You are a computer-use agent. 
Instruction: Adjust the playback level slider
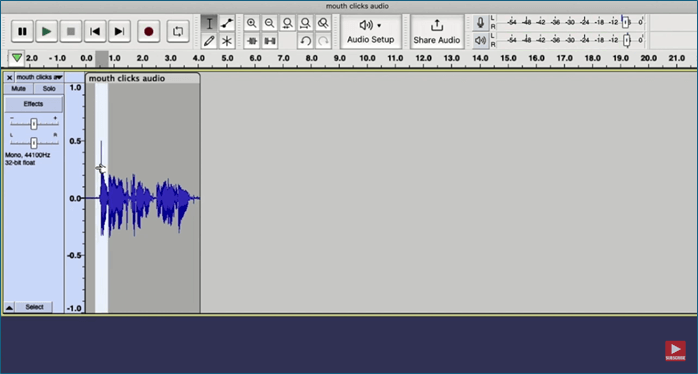pos(627,41)
